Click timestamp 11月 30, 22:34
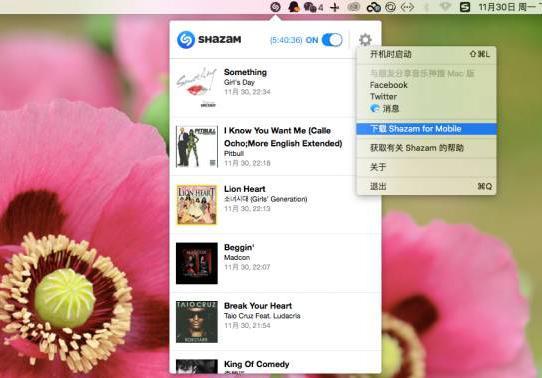 tap(247, 92)
